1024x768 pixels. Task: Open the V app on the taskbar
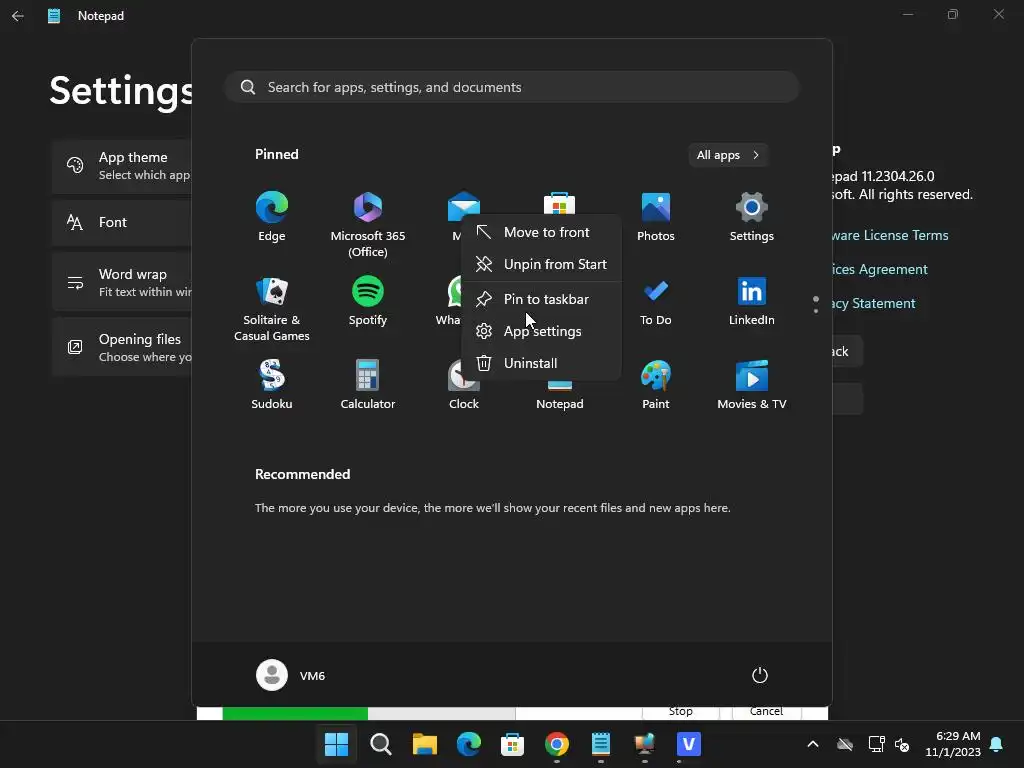pyautogui.click(x=688, y=744)
